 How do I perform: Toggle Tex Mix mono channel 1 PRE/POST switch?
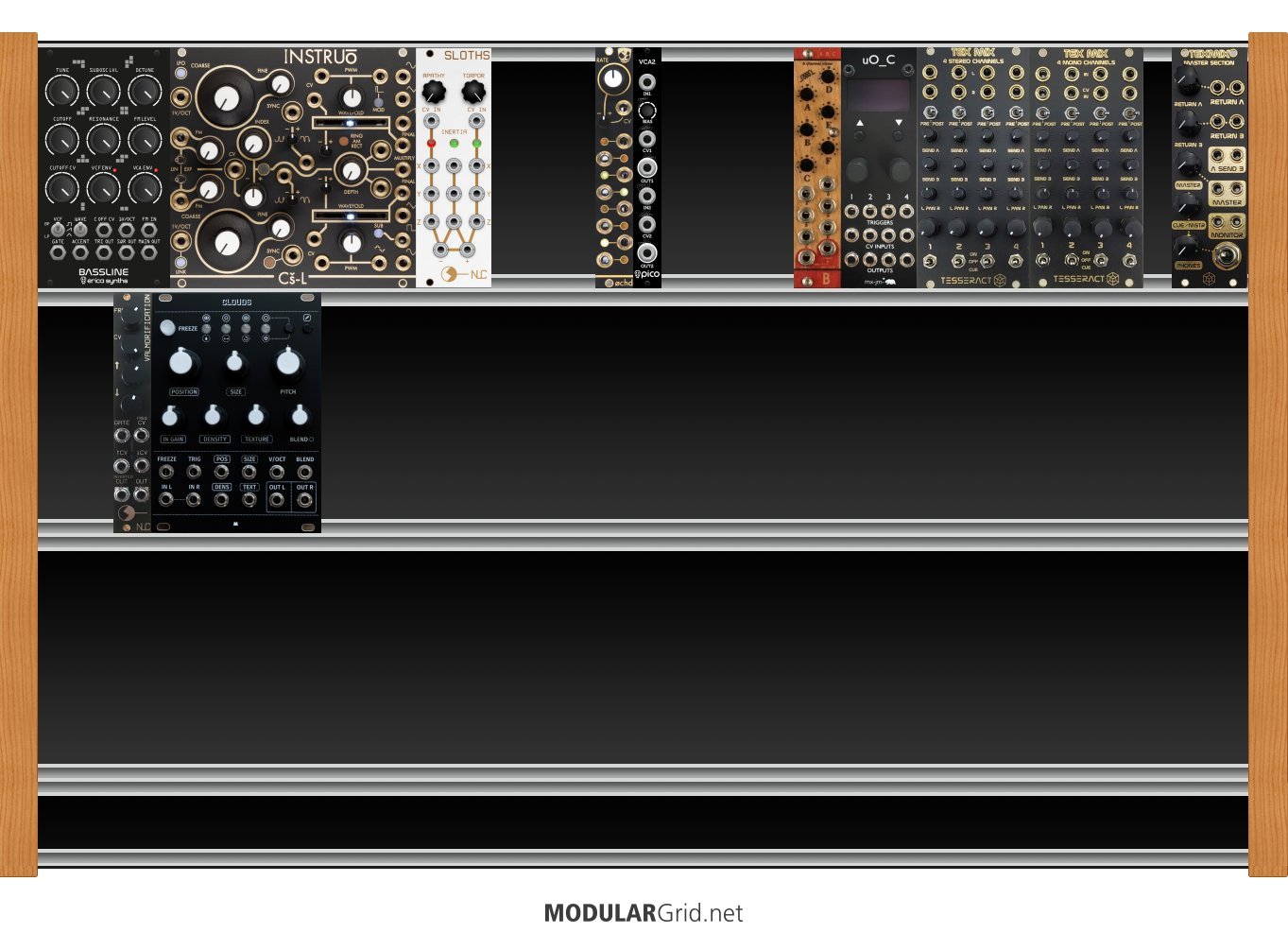click(x=1043, y=112)
